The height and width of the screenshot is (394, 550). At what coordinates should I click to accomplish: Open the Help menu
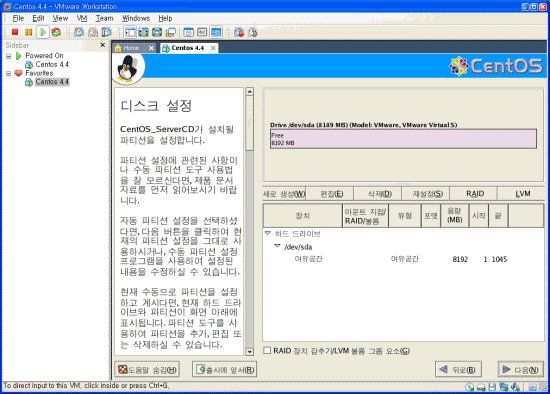(165, 18)
